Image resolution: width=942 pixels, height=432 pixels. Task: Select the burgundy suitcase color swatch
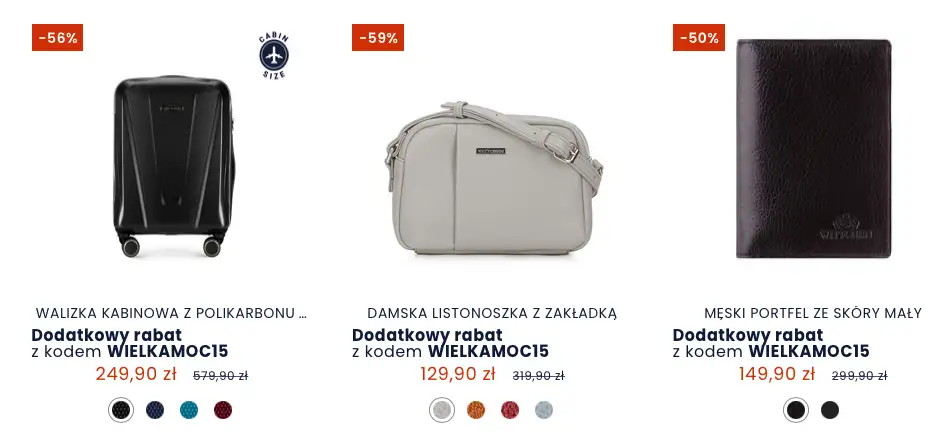pos(223,410)
